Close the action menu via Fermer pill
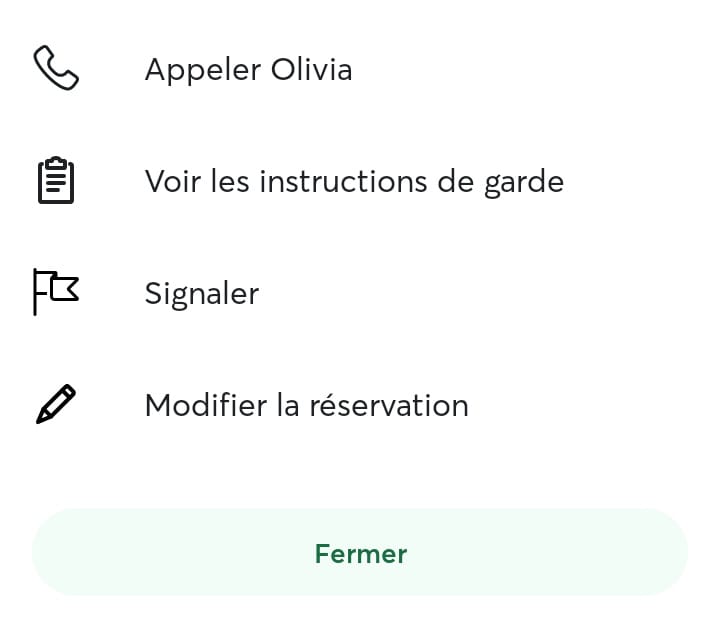Screen dimensions: 720x639 click(x=360, y=552)
